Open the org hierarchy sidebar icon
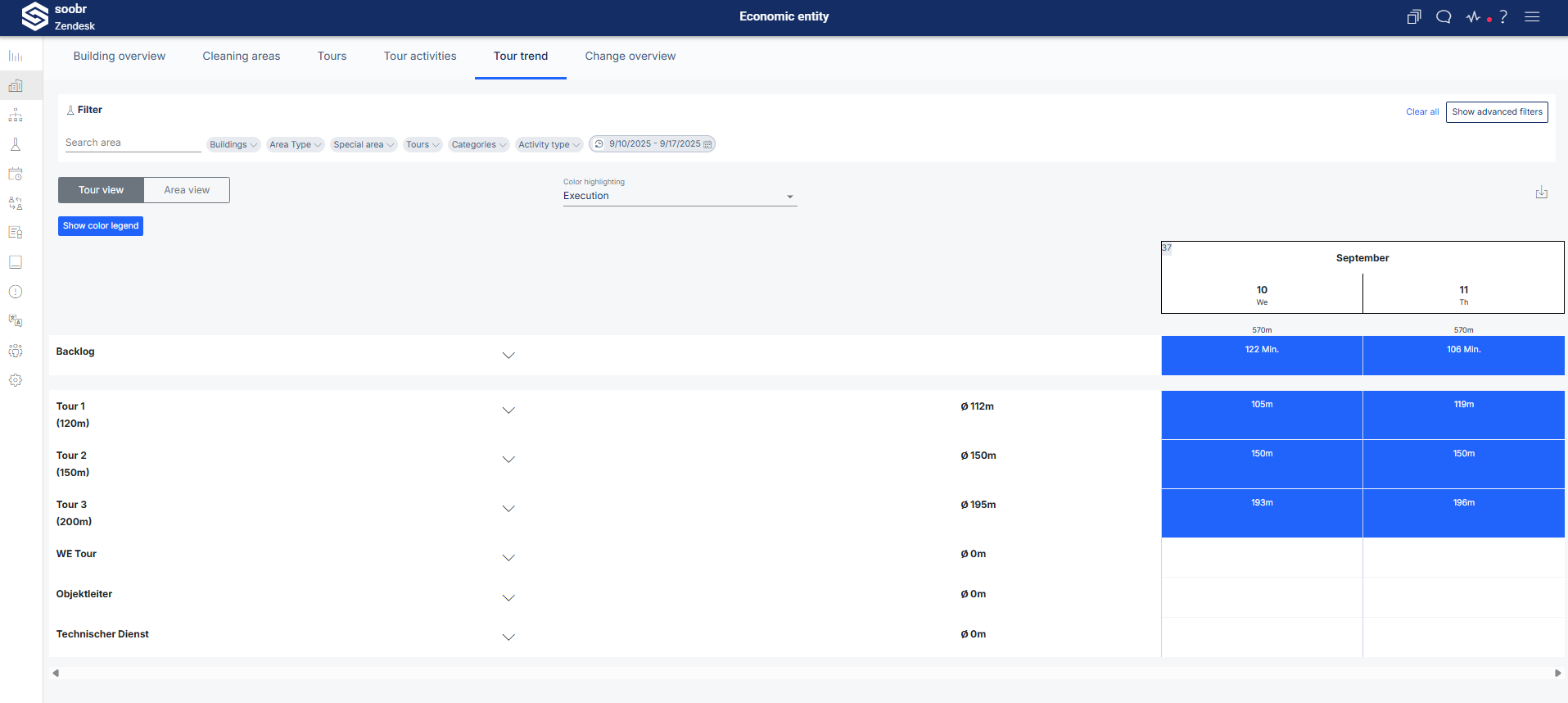This screenshot has width=1568, height=703. point(16,115)
